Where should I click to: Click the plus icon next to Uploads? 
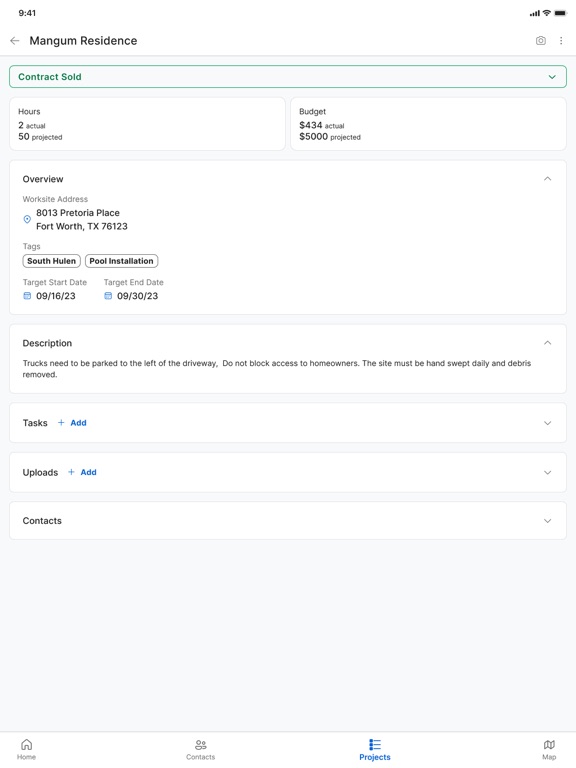71,472
